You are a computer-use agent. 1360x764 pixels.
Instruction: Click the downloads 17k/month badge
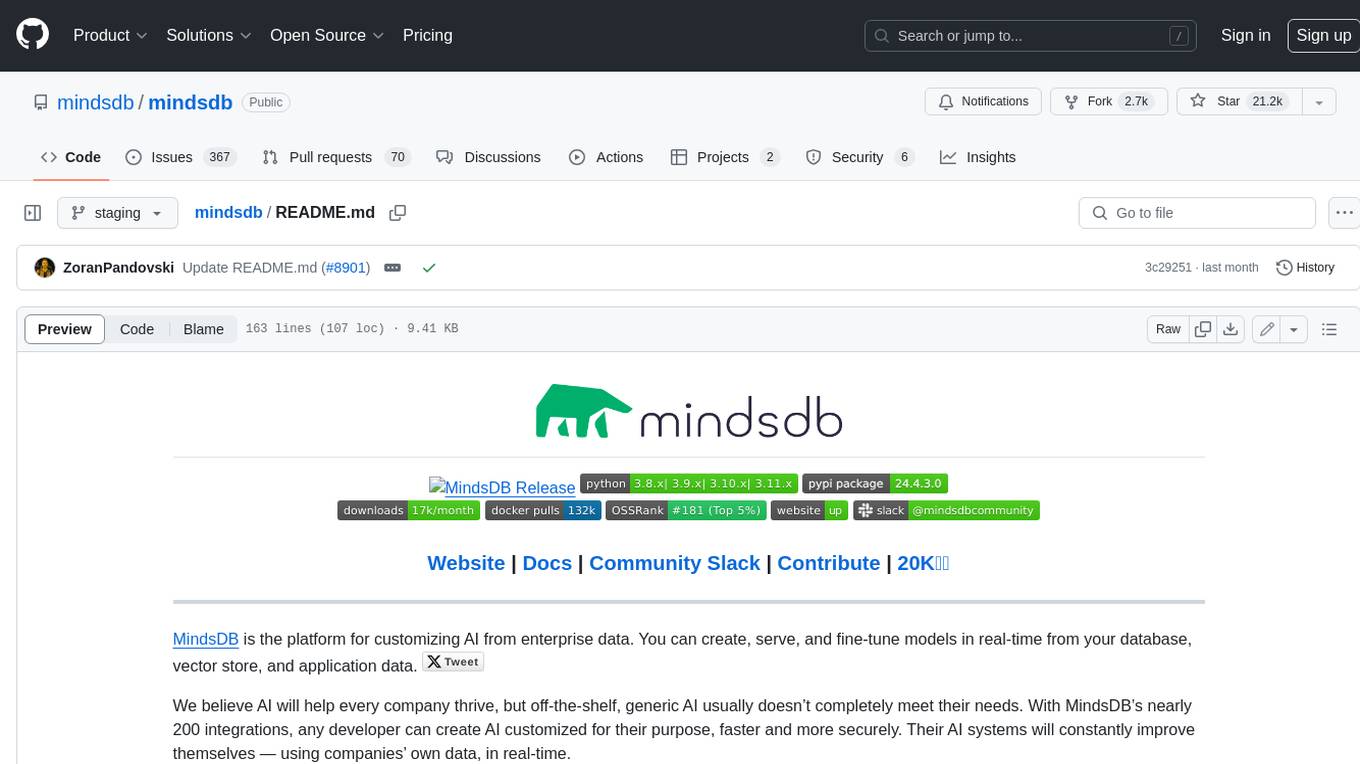408,510
